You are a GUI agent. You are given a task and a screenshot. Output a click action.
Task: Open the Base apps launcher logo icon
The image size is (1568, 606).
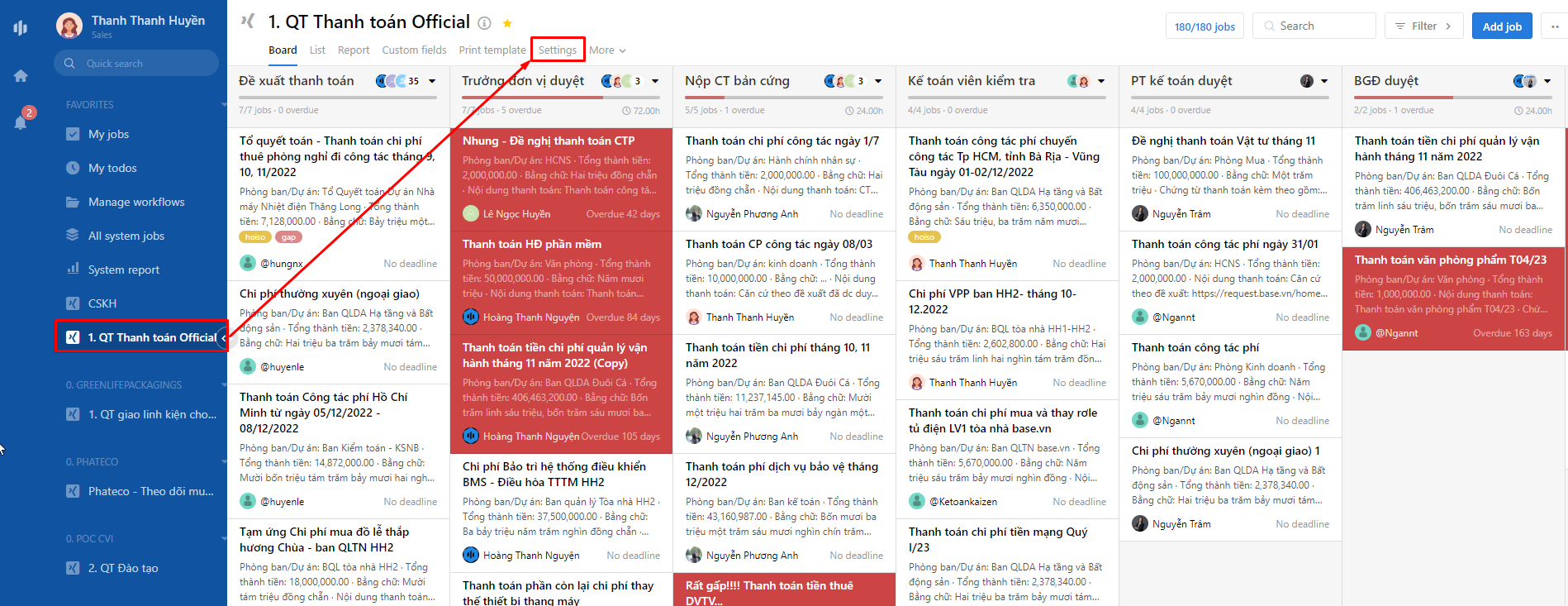pos(21,27)
